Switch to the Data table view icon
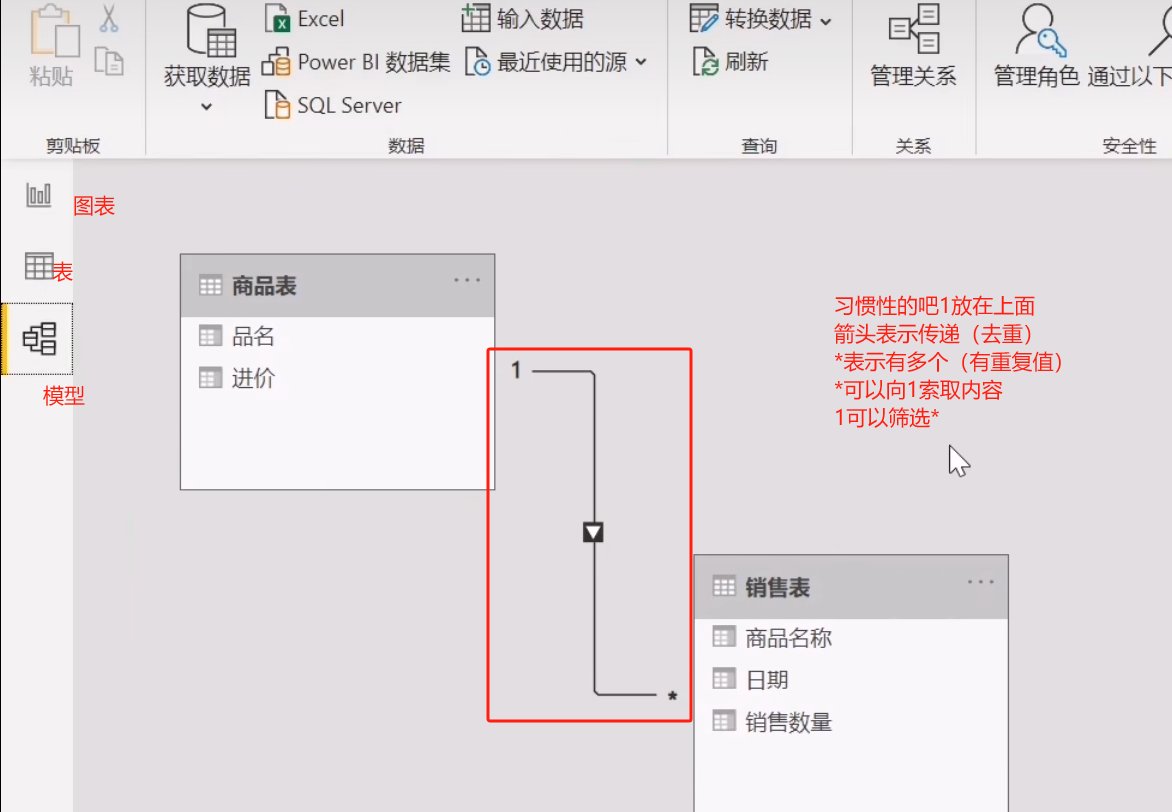The height and width of the screenshot is (812, 1172). coord(39,265)
